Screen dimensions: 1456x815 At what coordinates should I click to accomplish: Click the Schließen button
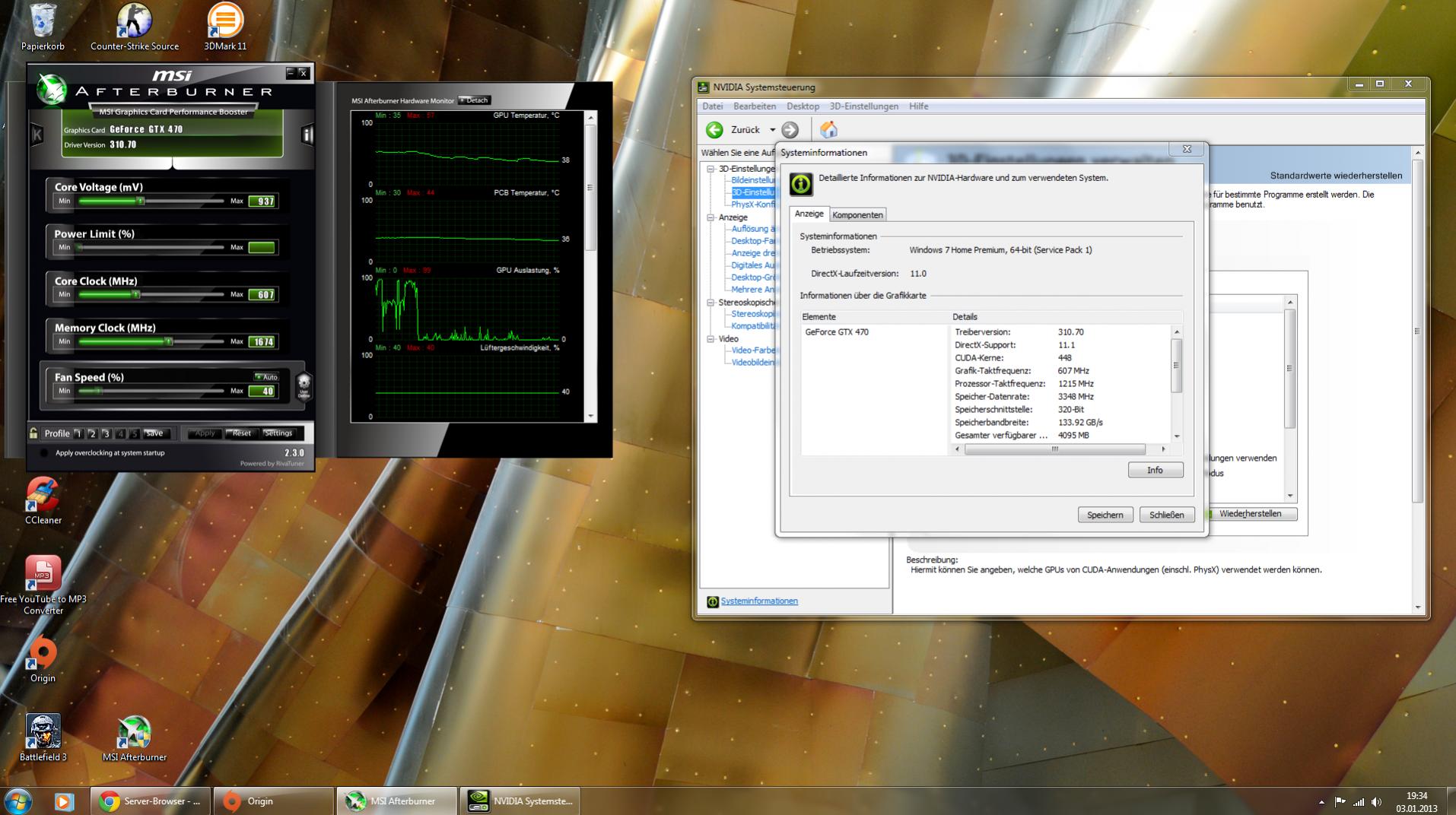(x=1167, y=515)
